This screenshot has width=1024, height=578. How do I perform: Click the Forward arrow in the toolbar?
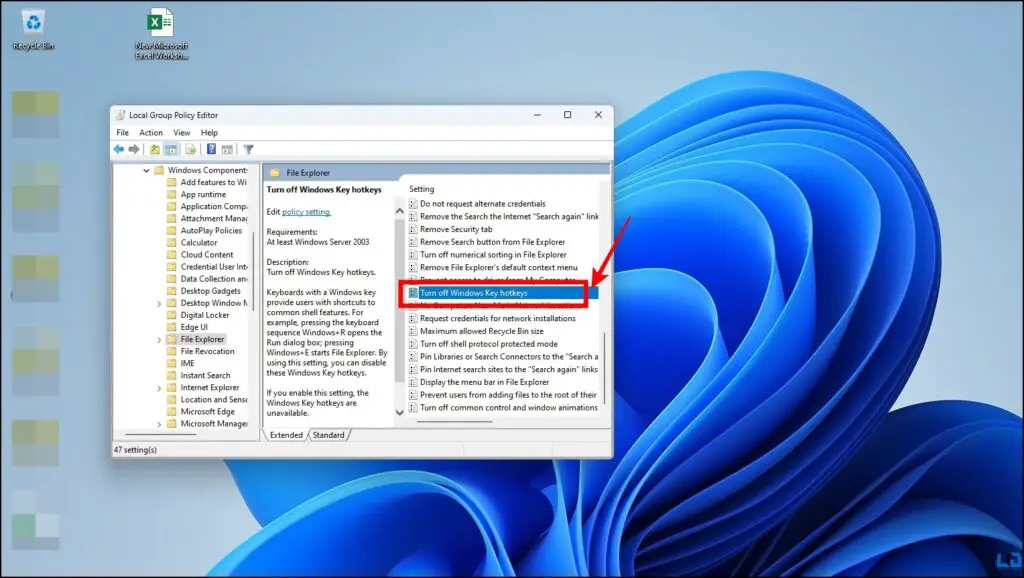coord(134,150)
